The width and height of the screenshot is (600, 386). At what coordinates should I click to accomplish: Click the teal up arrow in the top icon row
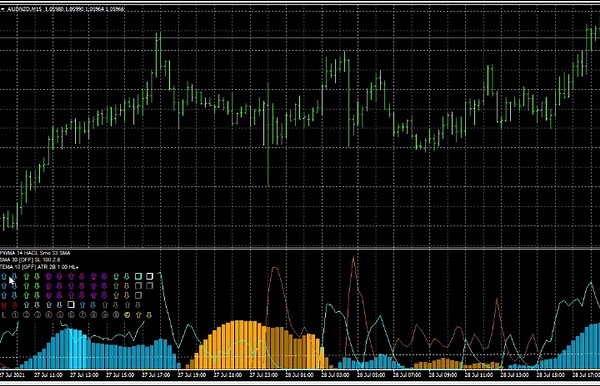click(116, 277)
